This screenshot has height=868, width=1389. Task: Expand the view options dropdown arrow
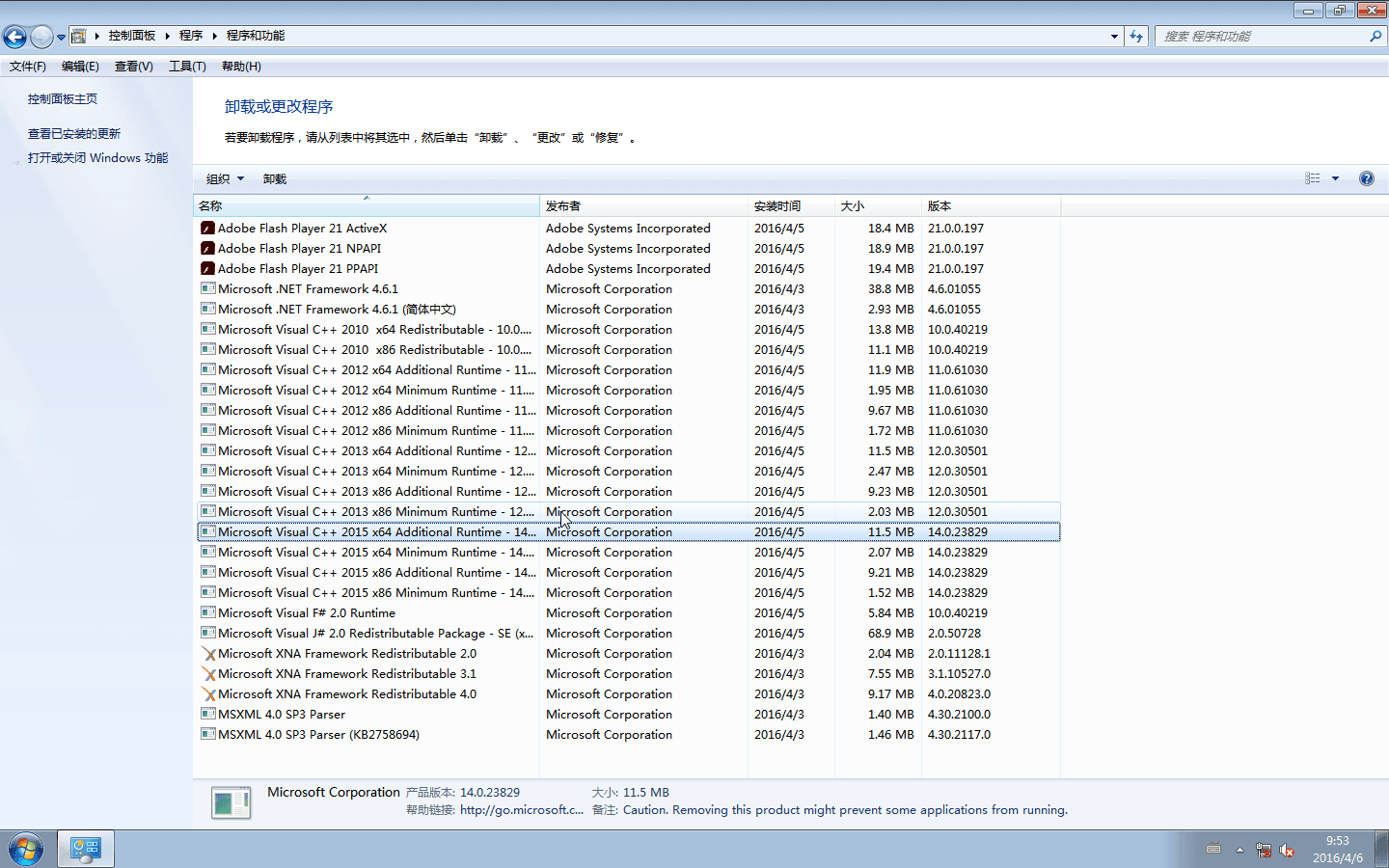tap(1335, 178)
